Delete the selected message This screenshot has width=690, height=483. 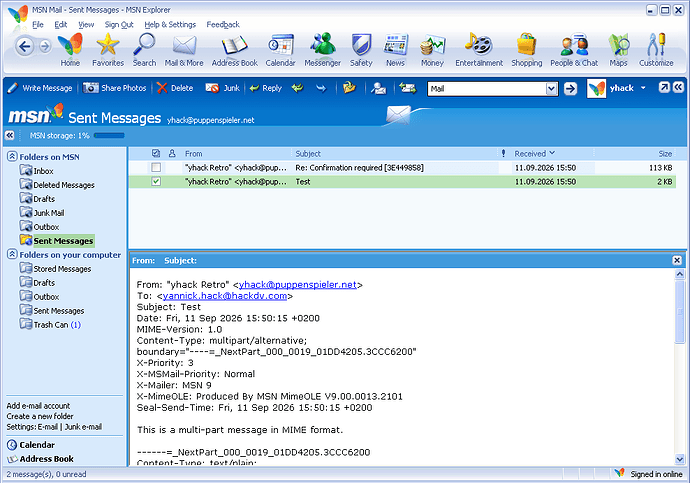coord(175,88)
